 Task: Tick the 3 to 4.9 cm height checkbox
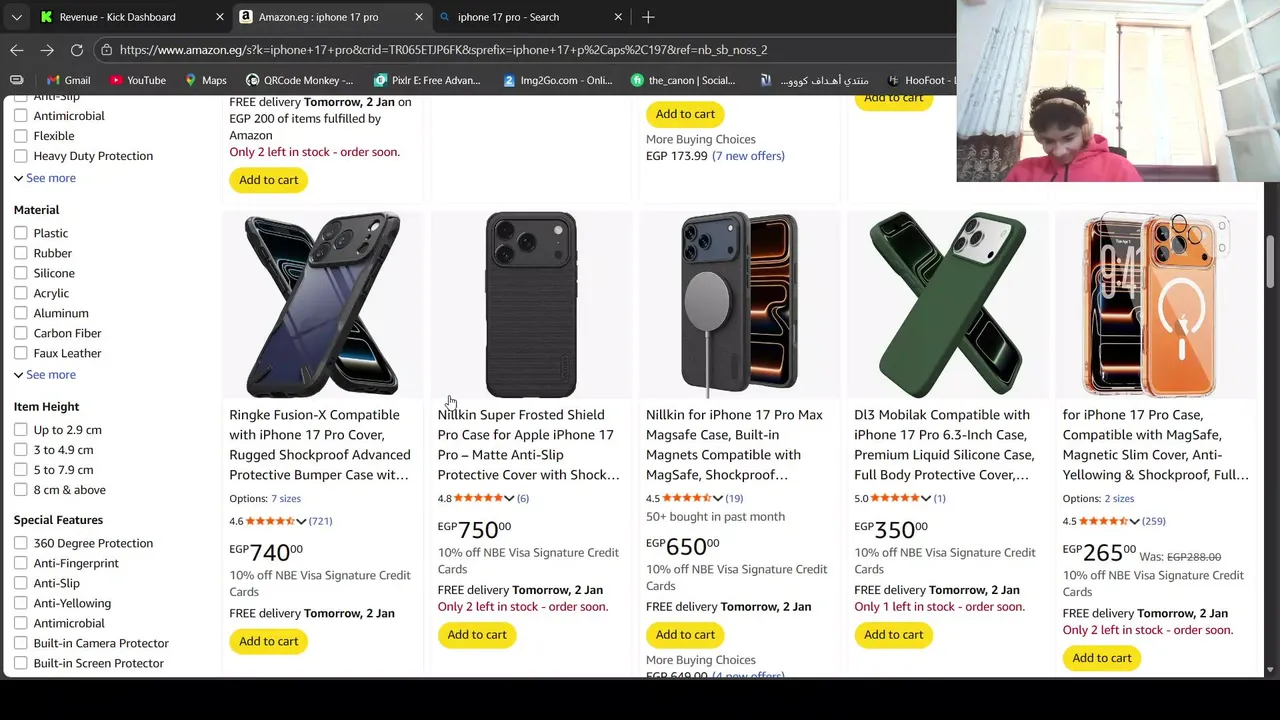click(21, 450)
